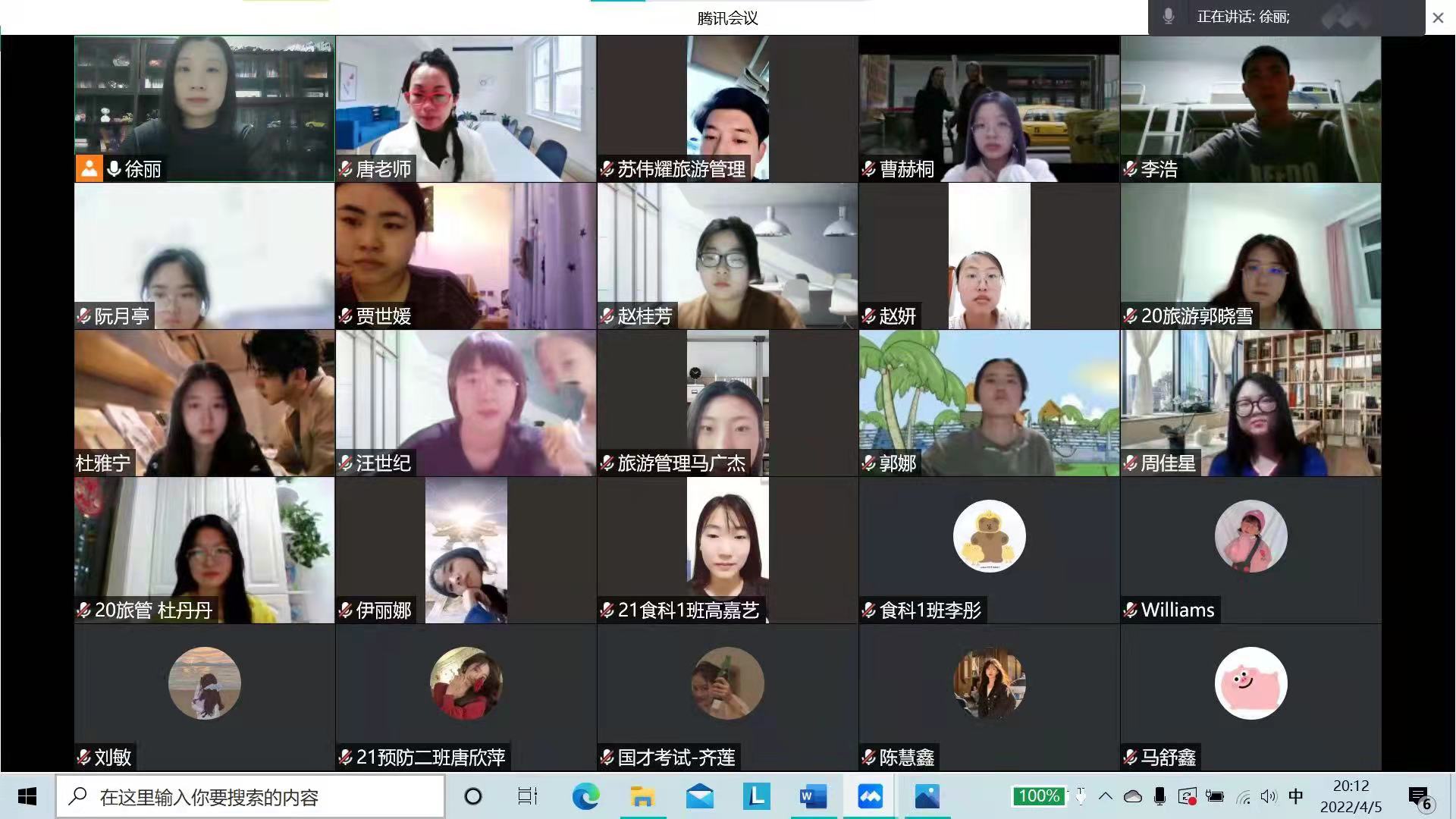Click Williams' pink avatar
Image resolution: width=1456 pixels, height=819 pixels.
coord(1250,536)
